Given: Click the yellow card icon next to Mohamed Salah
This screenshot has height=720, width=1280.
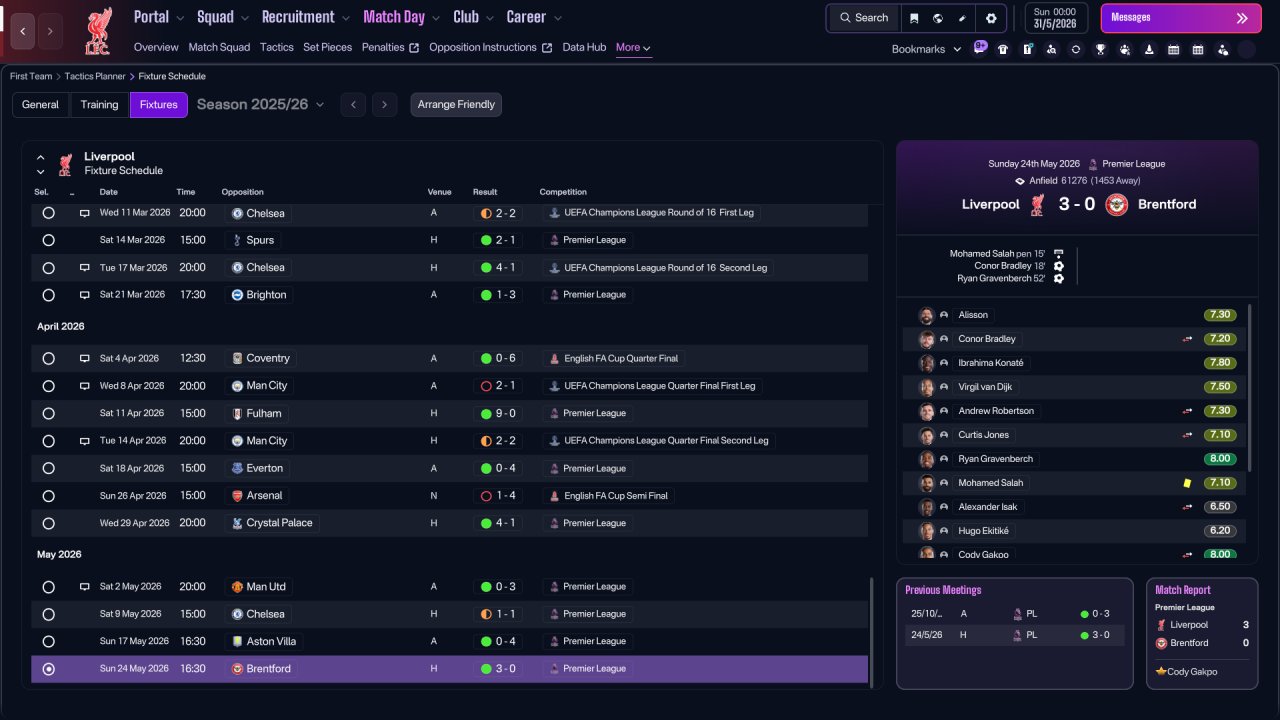Looking at the screenshot, I should [x=1187, y=483].
